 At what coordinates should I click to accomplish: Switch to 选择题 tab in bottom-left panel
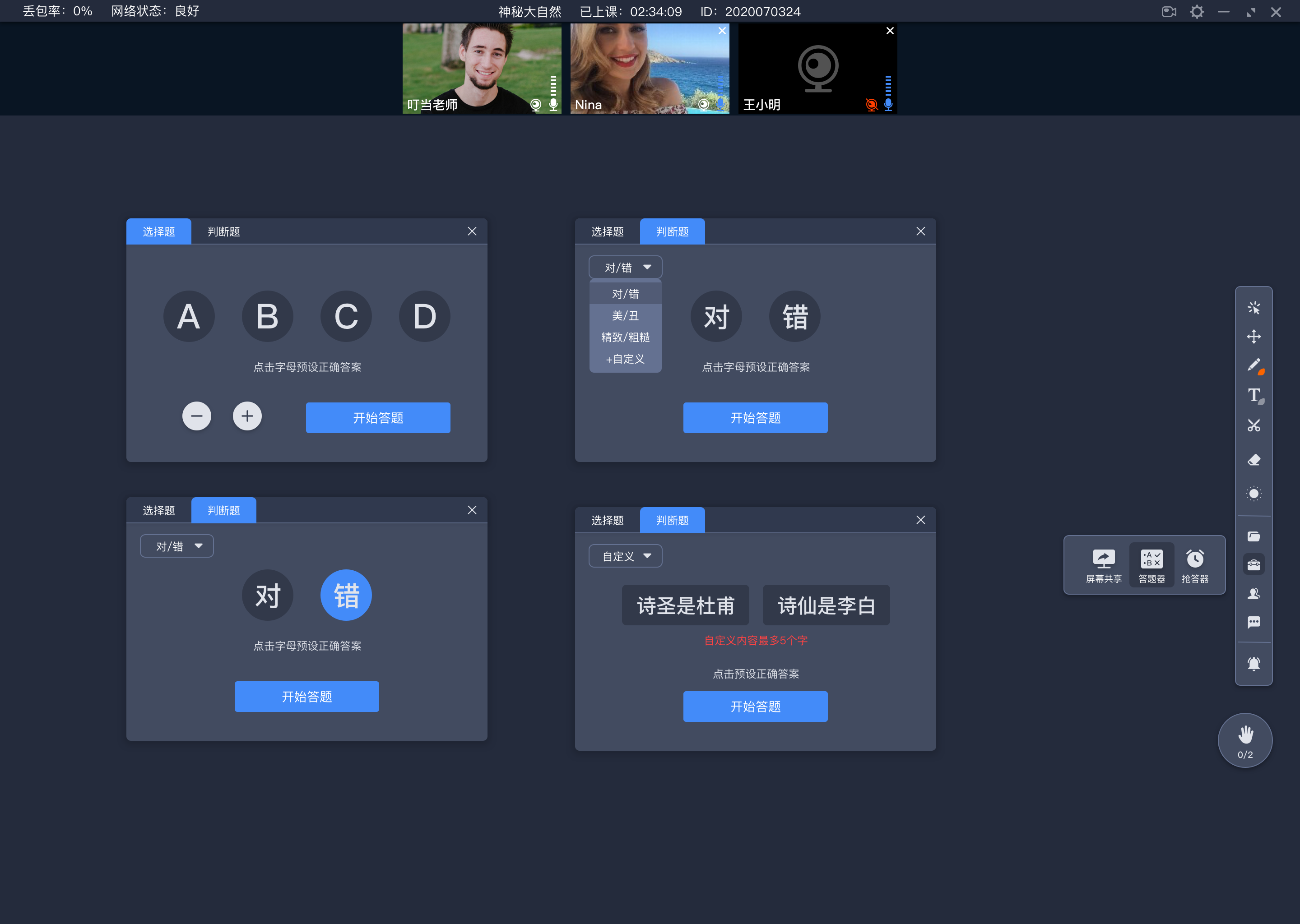(x=159, y=510)
